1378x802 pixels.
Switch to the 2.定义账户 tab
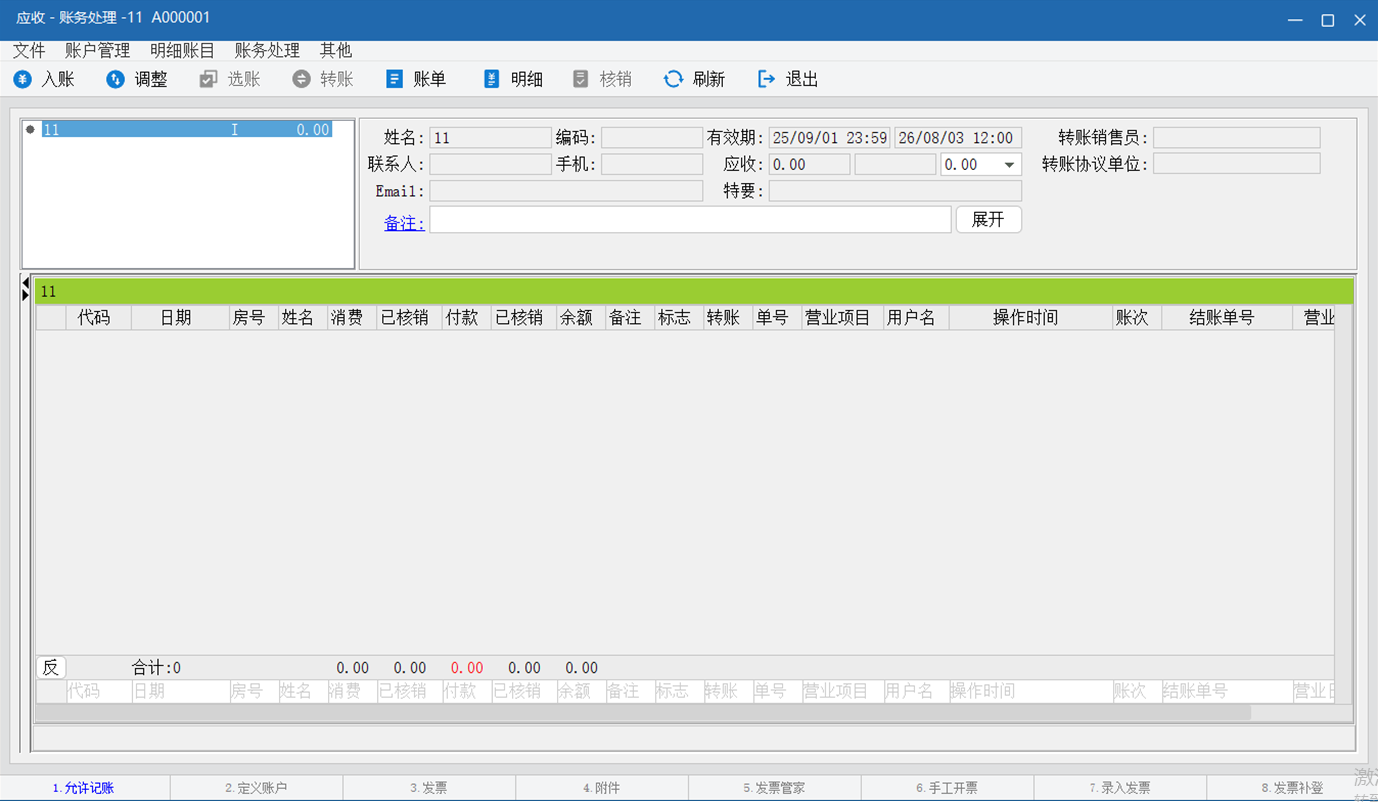pyautogui.click(x=256, y=788)
